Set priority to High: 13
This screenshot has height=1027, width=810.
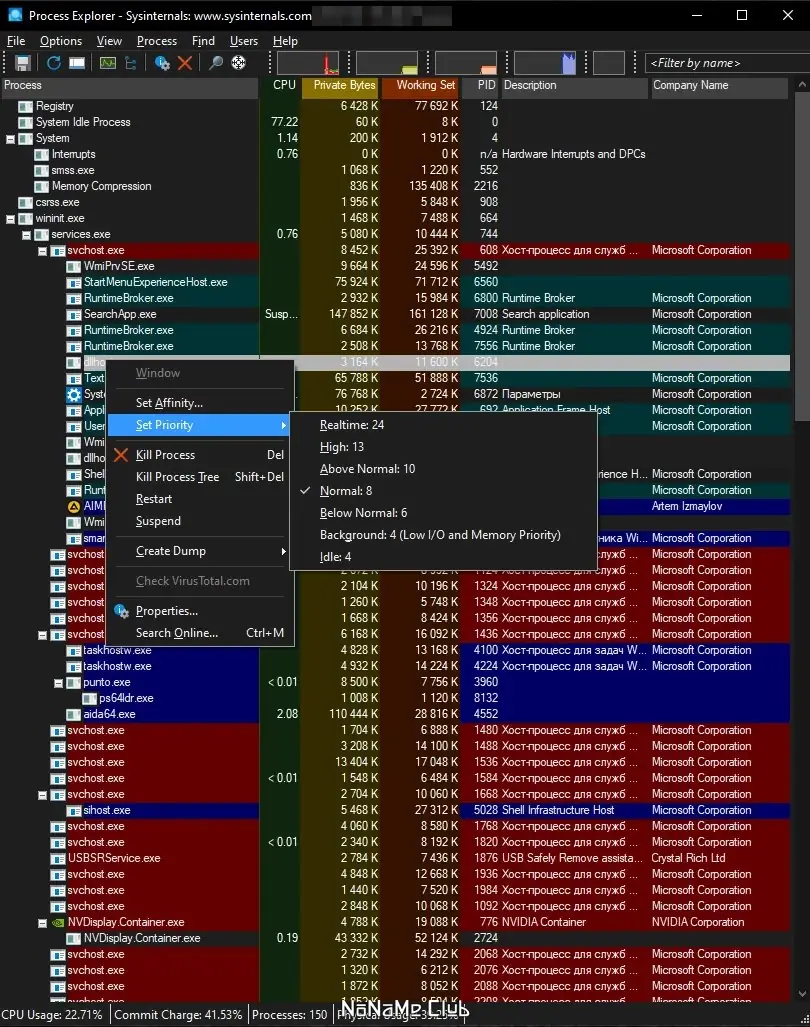click(443, 447)
